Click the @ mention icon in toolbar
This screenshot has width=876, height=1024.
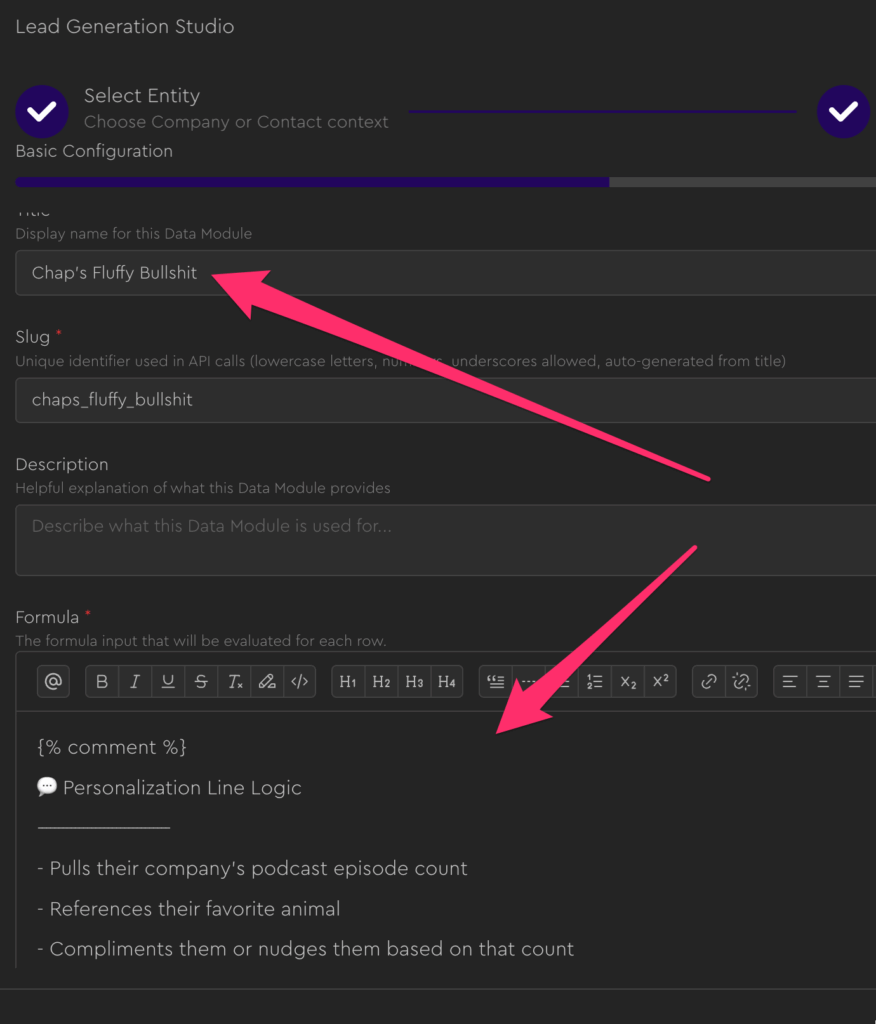(x=53, y=682)
